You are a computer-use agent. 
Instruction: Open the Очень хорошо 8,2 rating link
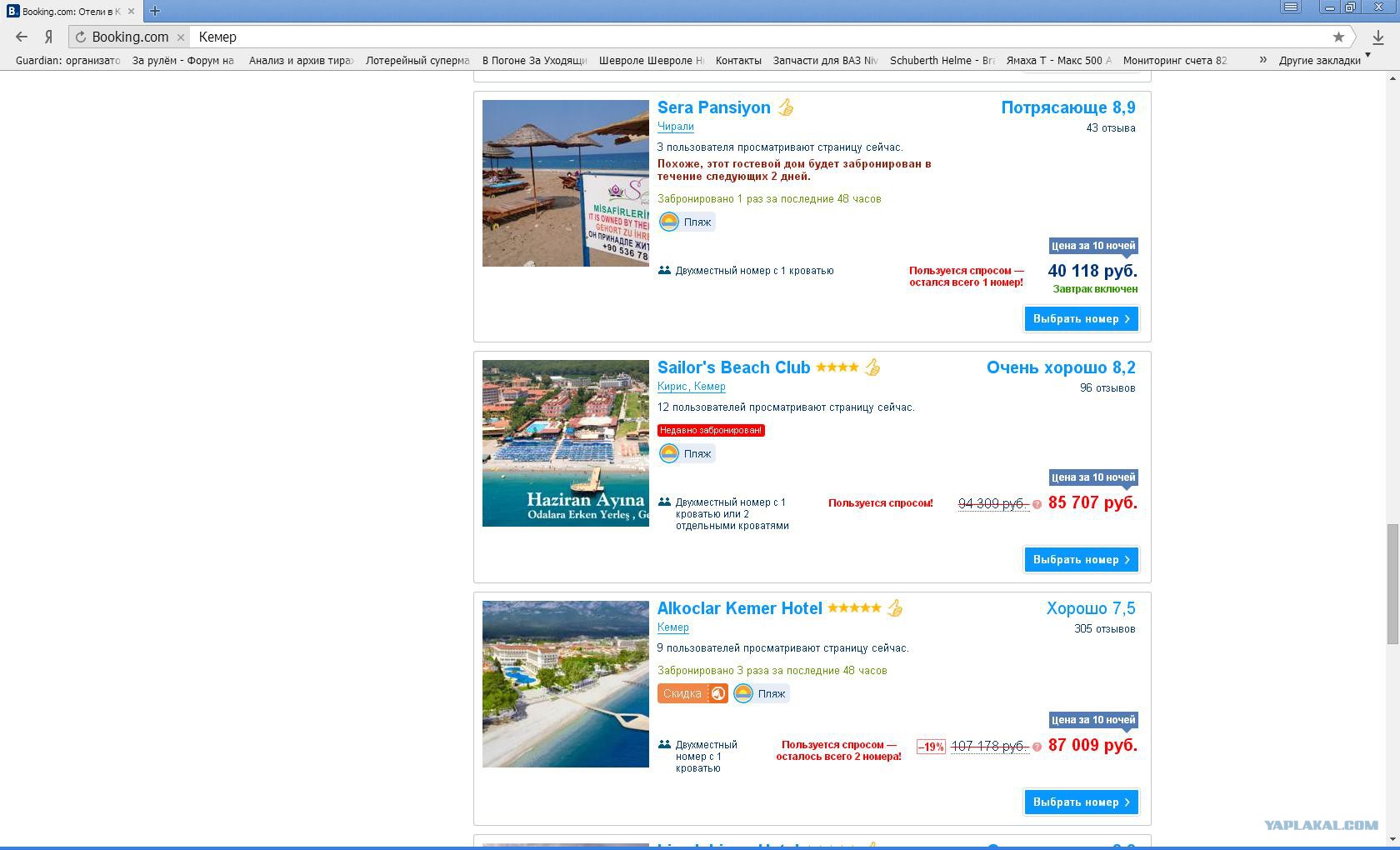click(x=1061, y=367)
